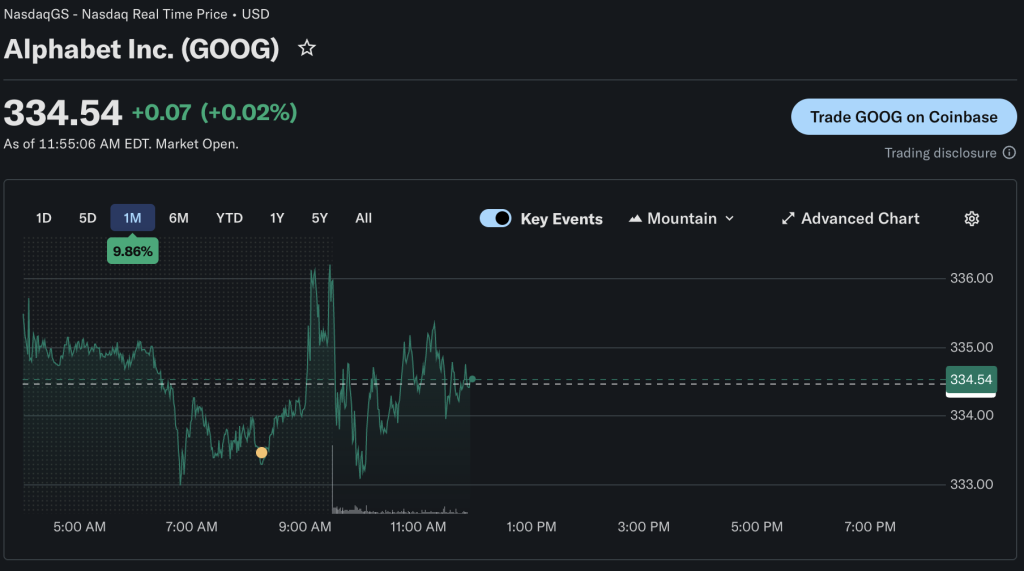View the 5Y chart range
Image resolution: width=1024 pixels, height=571 pixels.
[x=319, y=218]
